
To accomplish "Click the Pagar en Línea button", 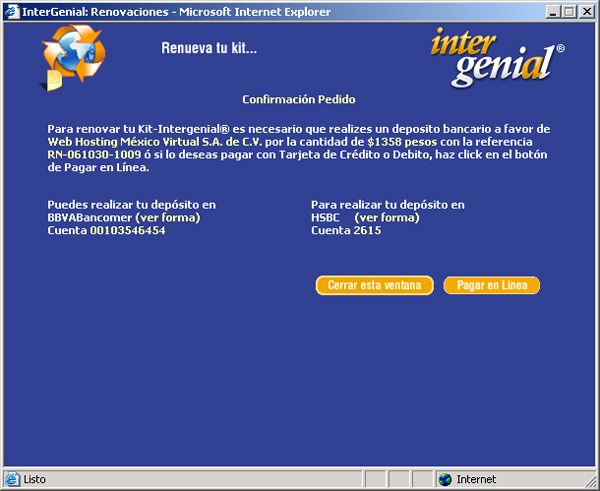I will [492, 285].
